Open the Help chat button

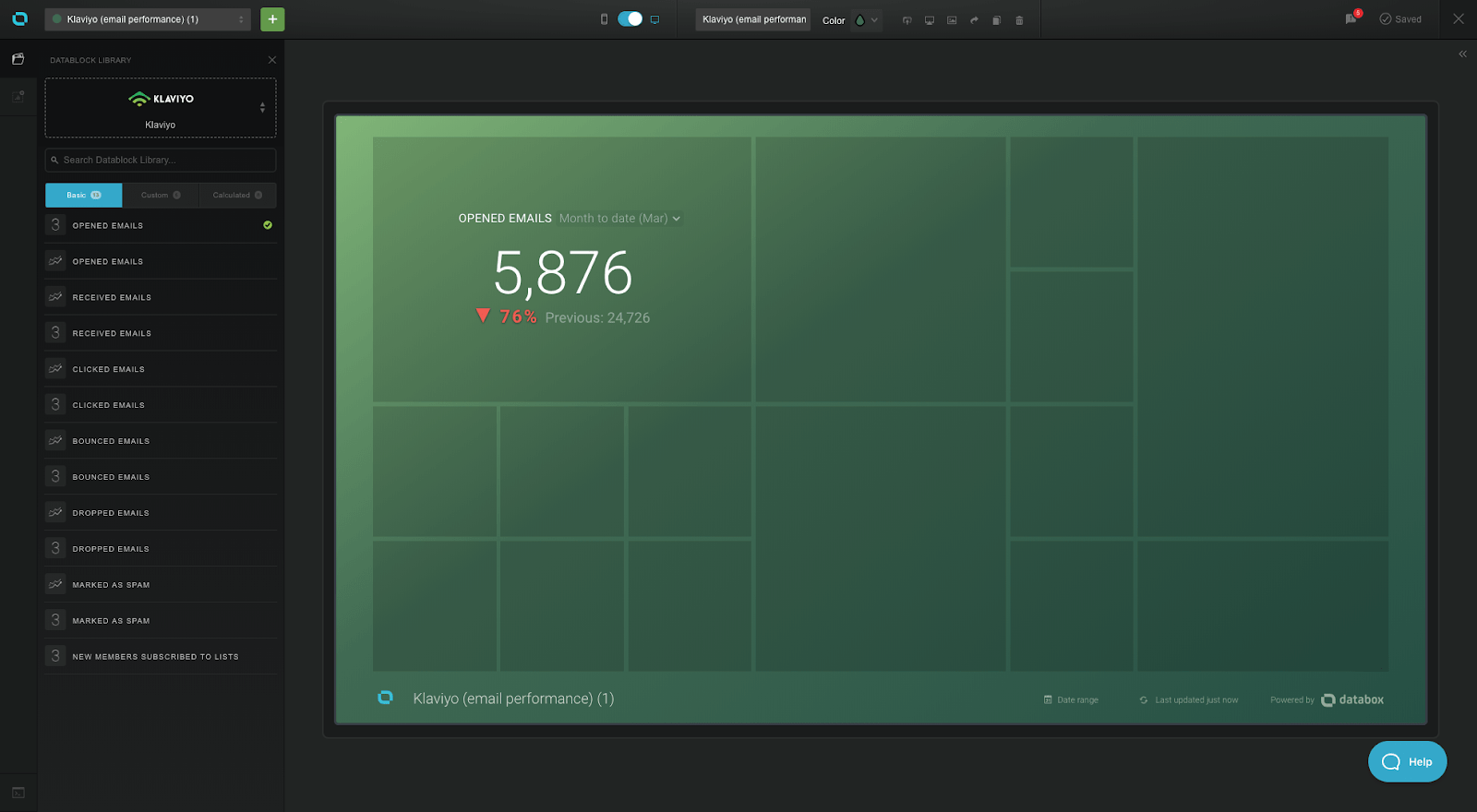(1407, 761)
